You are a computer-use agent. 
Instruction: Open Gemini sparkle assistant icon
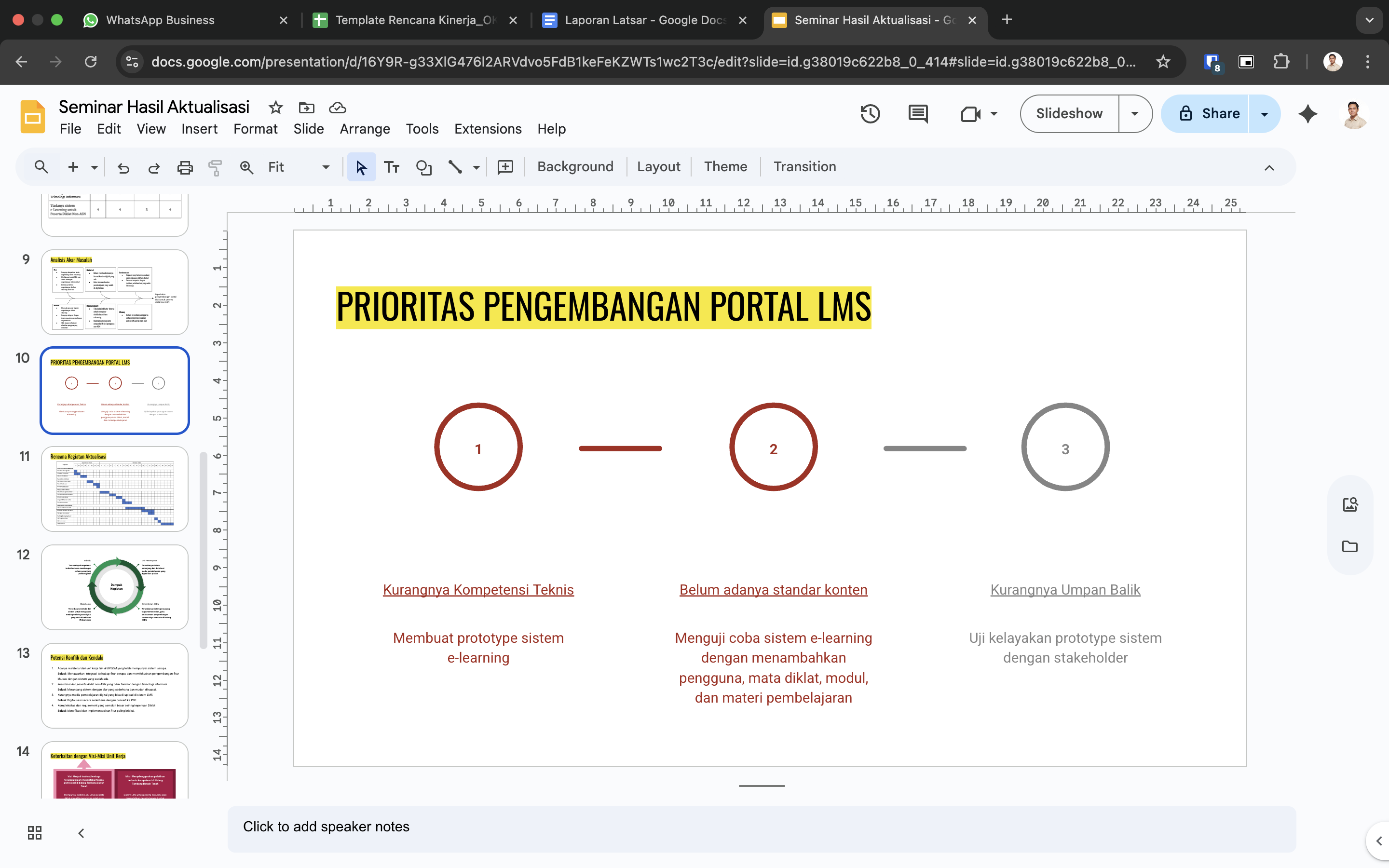[x=1307, y=114]
